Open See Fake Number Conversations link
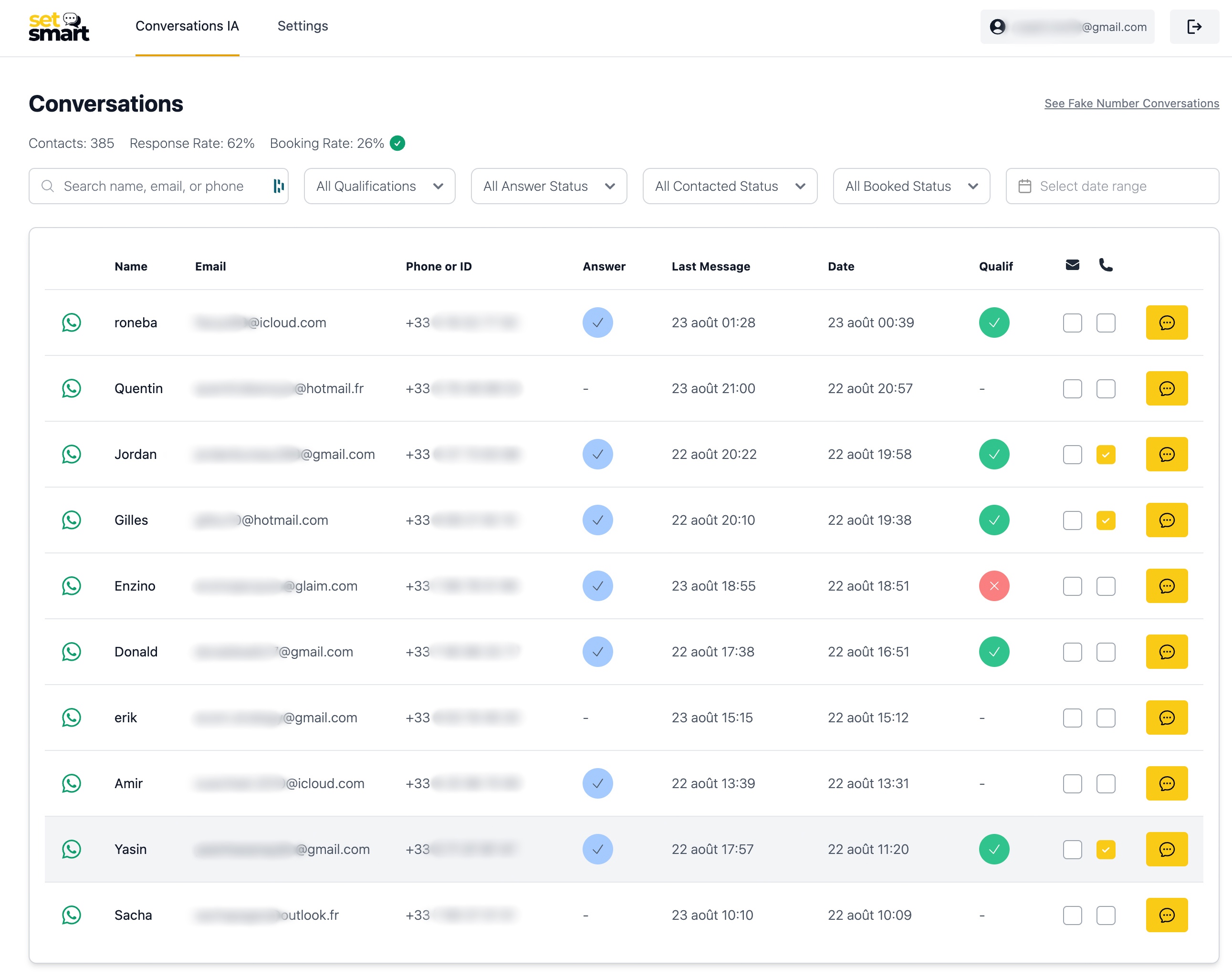 click(1131, 104)
